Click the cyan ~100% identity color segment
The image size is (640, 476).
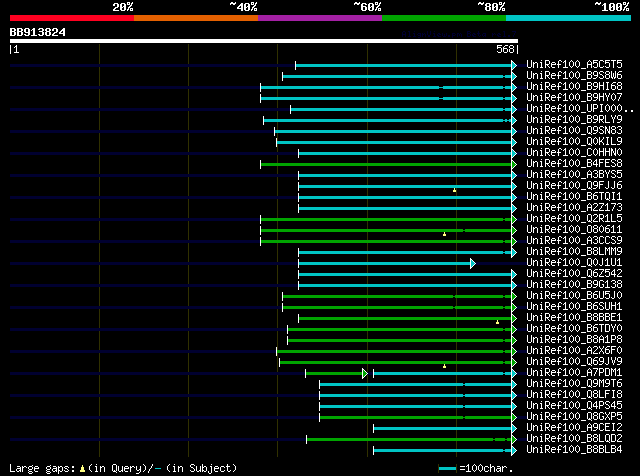tap(569, 18)
